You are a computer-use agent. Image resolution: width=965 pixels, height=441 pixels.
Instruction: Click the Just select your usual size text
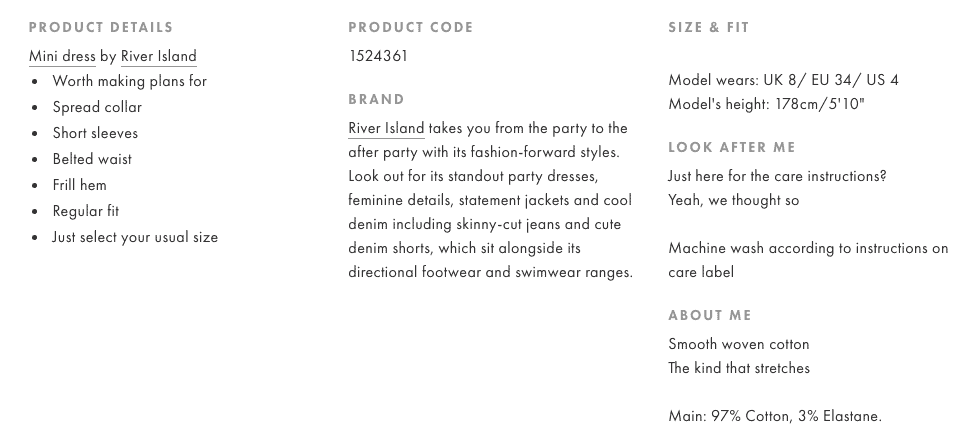[x=135, y=237]
